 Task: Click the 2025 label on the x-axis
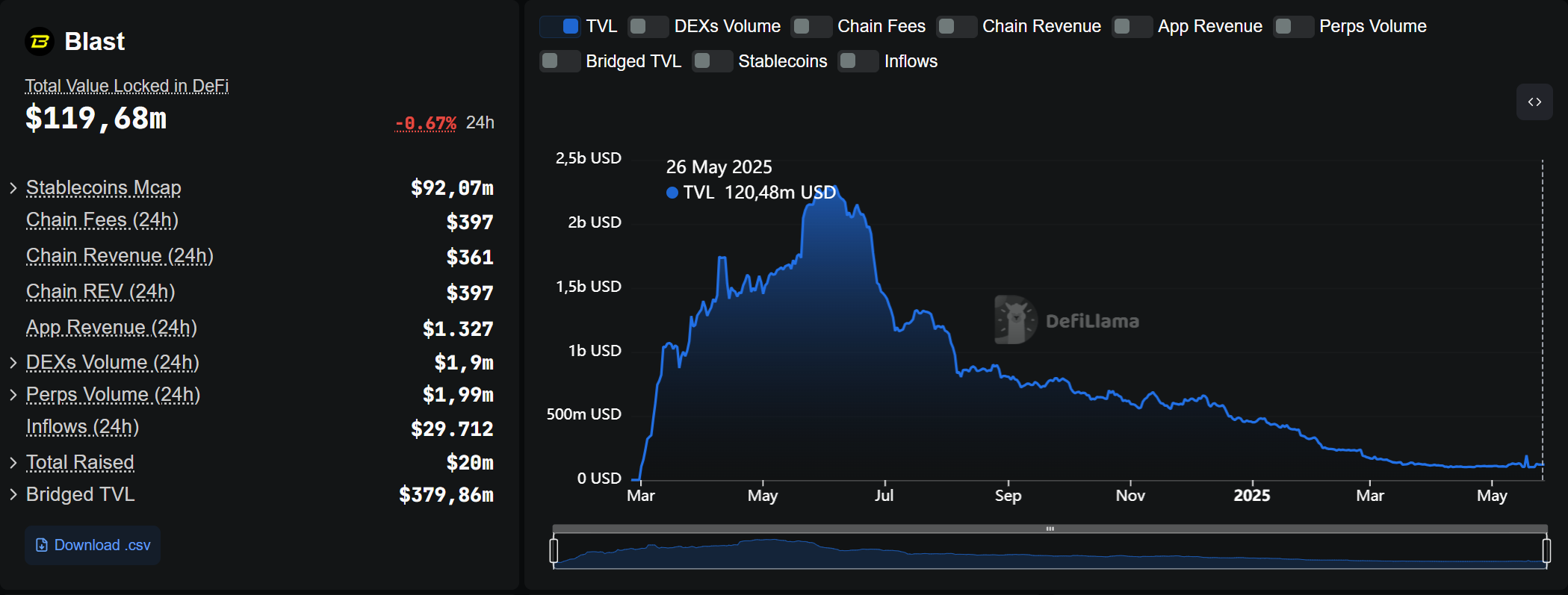click(x=1252, y=496)
